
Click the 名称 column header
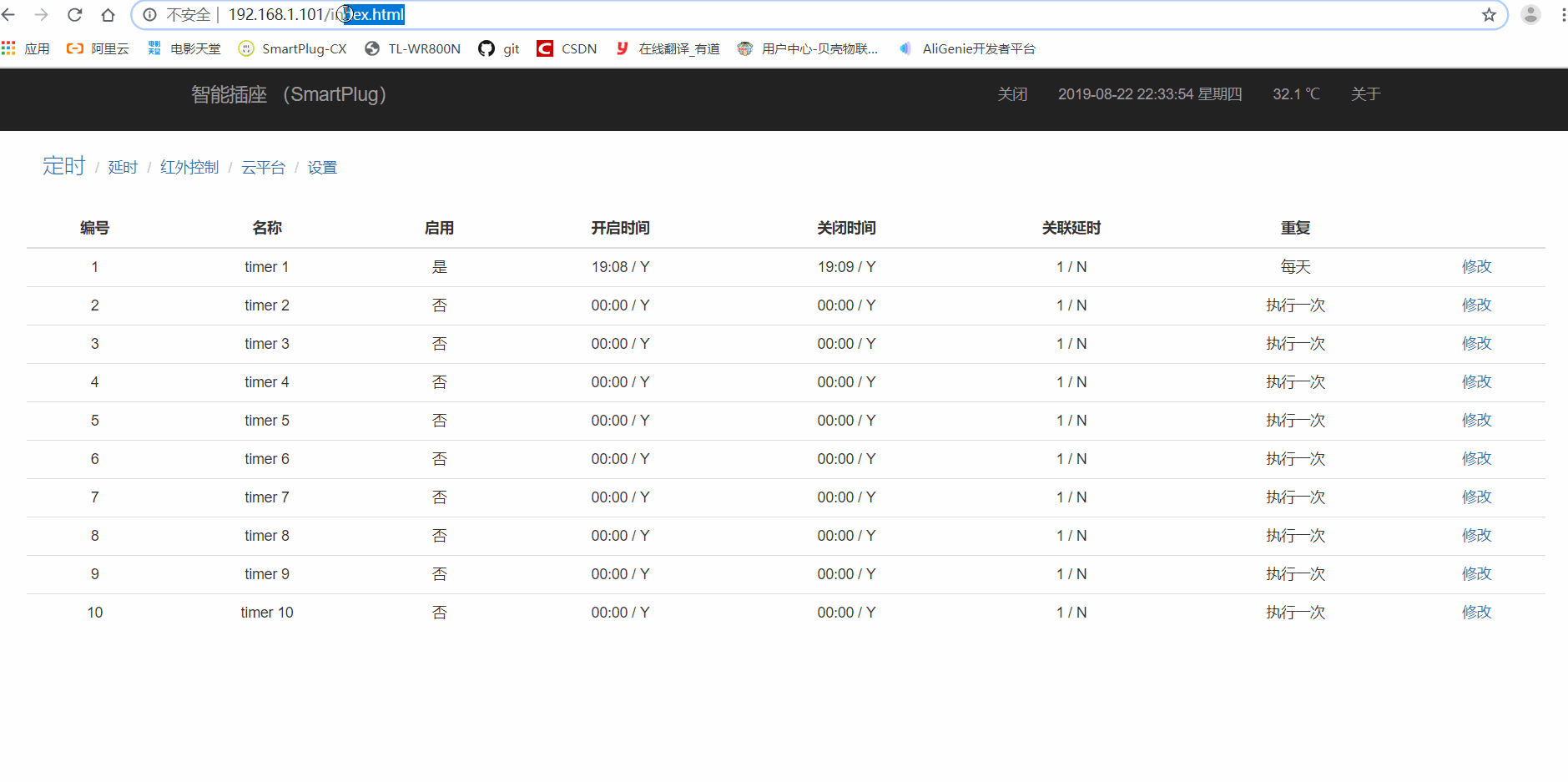pos(267,228)
